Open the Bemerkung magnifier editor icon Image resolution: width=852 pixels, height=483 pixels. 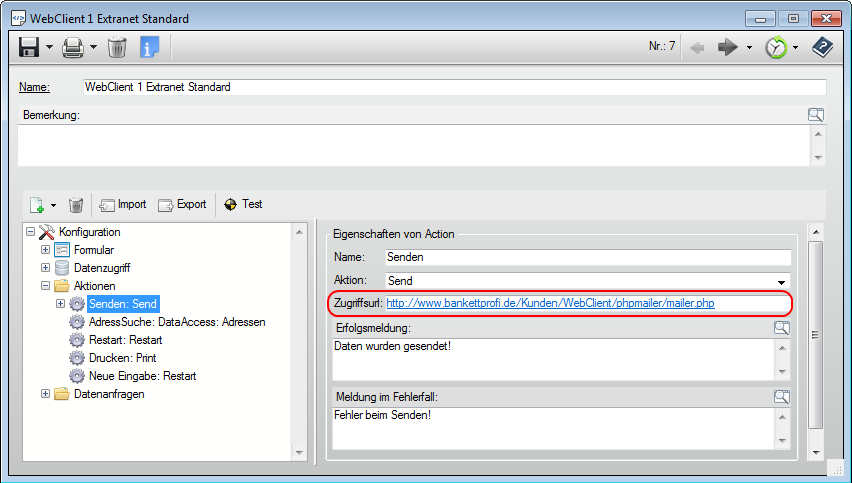(x=816, y=115)
